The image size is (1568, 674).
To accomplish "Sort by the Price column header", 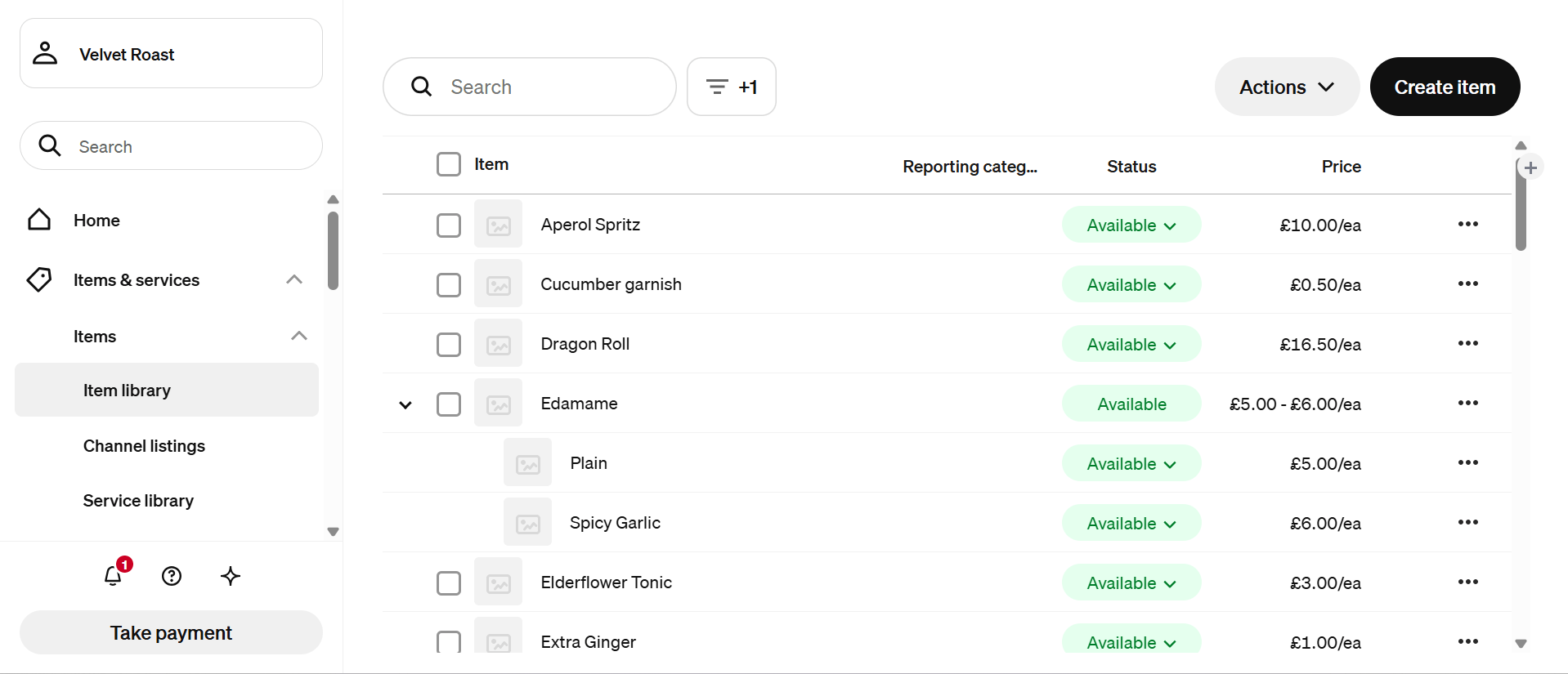I will pyautogui.click(x=1342, y=166).
